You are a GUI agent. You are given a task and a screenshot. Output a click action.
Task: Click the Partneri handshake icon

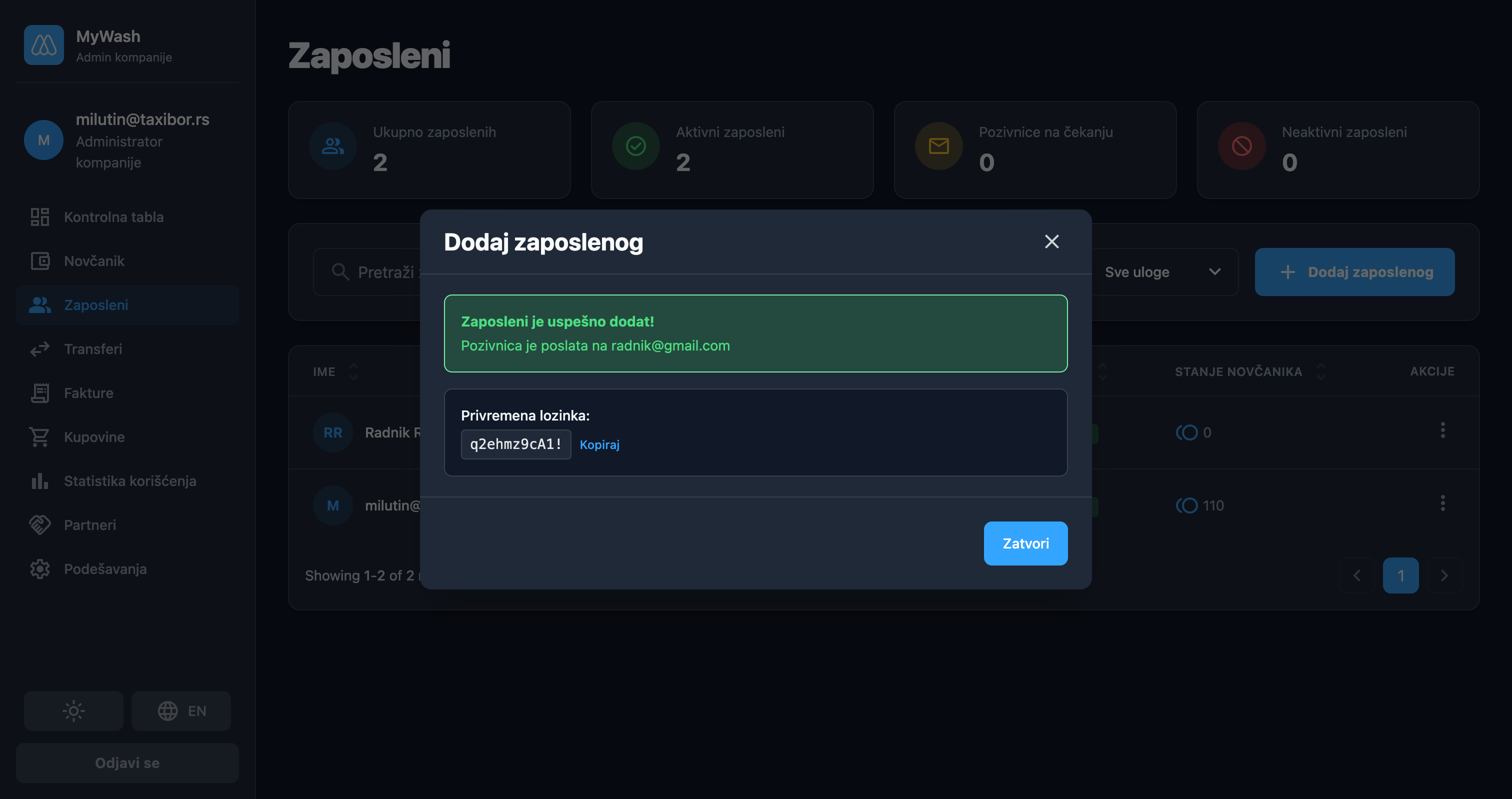40,525
